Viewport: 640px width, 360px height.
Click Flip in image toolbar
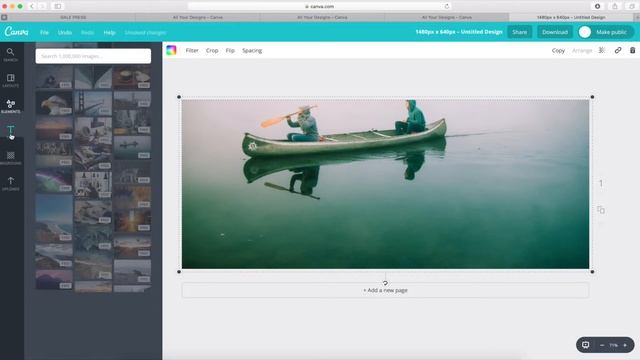click(x=230, y=51)
